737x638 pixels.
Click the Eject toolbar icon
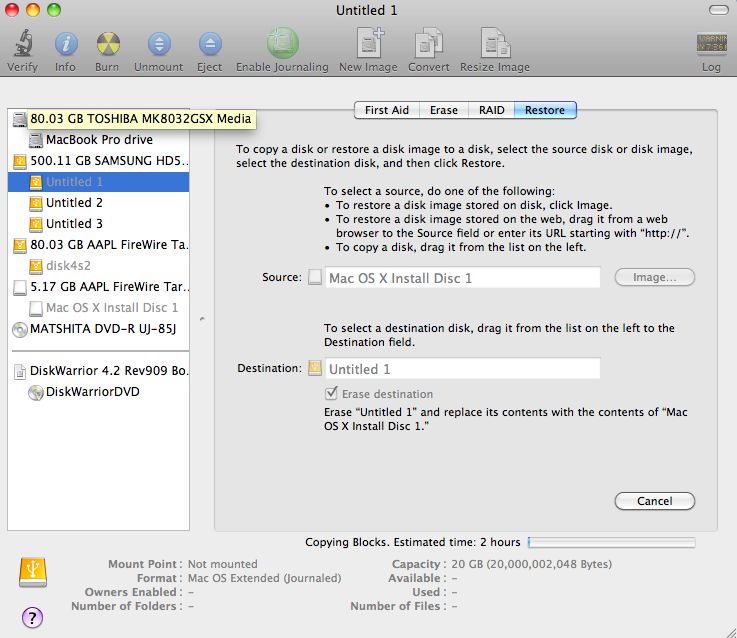(x=210, y=44)
